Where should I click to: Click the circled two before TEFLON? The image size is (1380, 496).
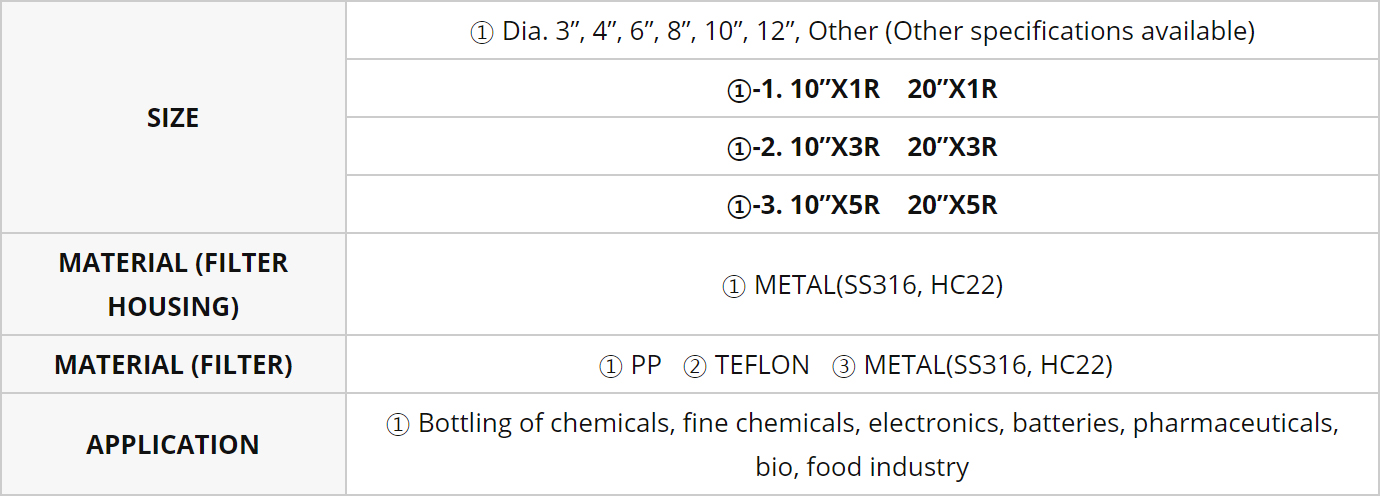[x=695, y=367]
